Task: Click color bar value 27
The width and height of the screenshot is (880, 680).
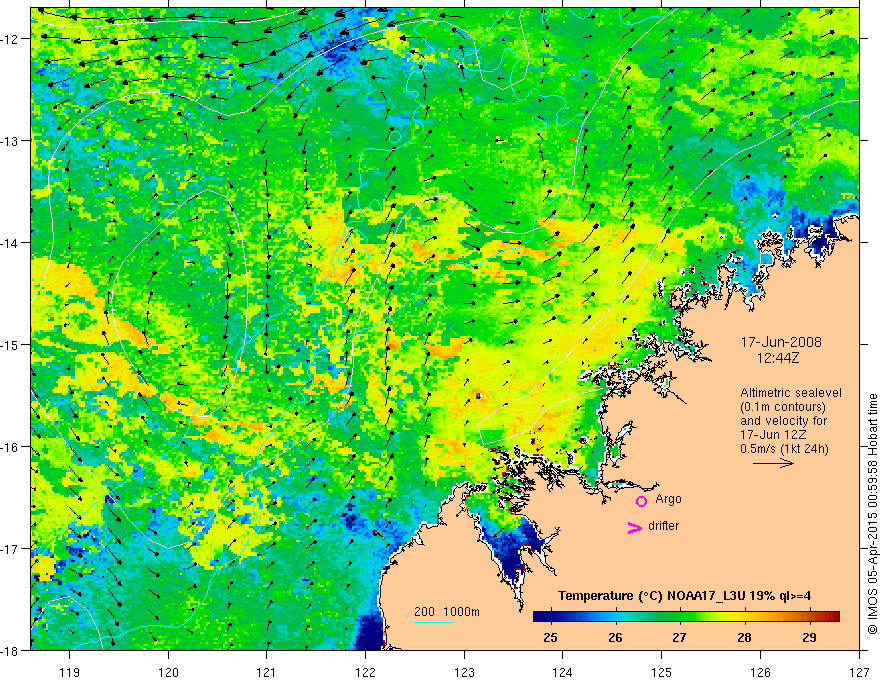Action: [680, 638]
